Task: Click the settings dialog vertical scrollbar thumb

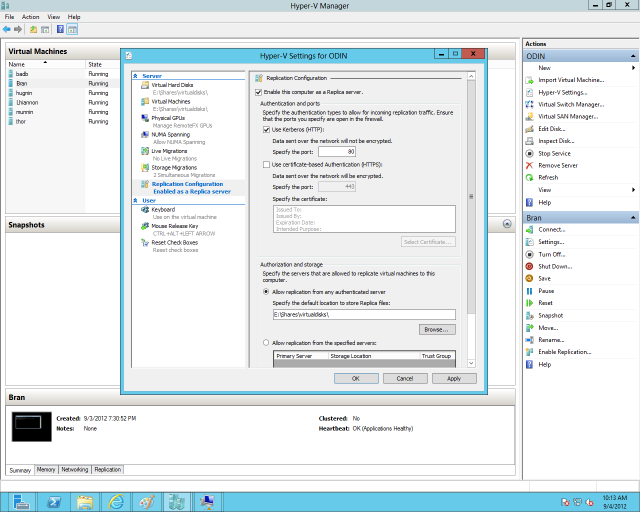Action: point(471,197)
